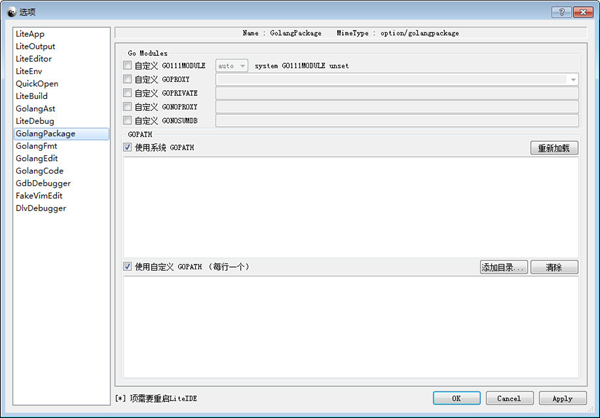
Task: Open the GolangAst options page
Action: (61, 109)
